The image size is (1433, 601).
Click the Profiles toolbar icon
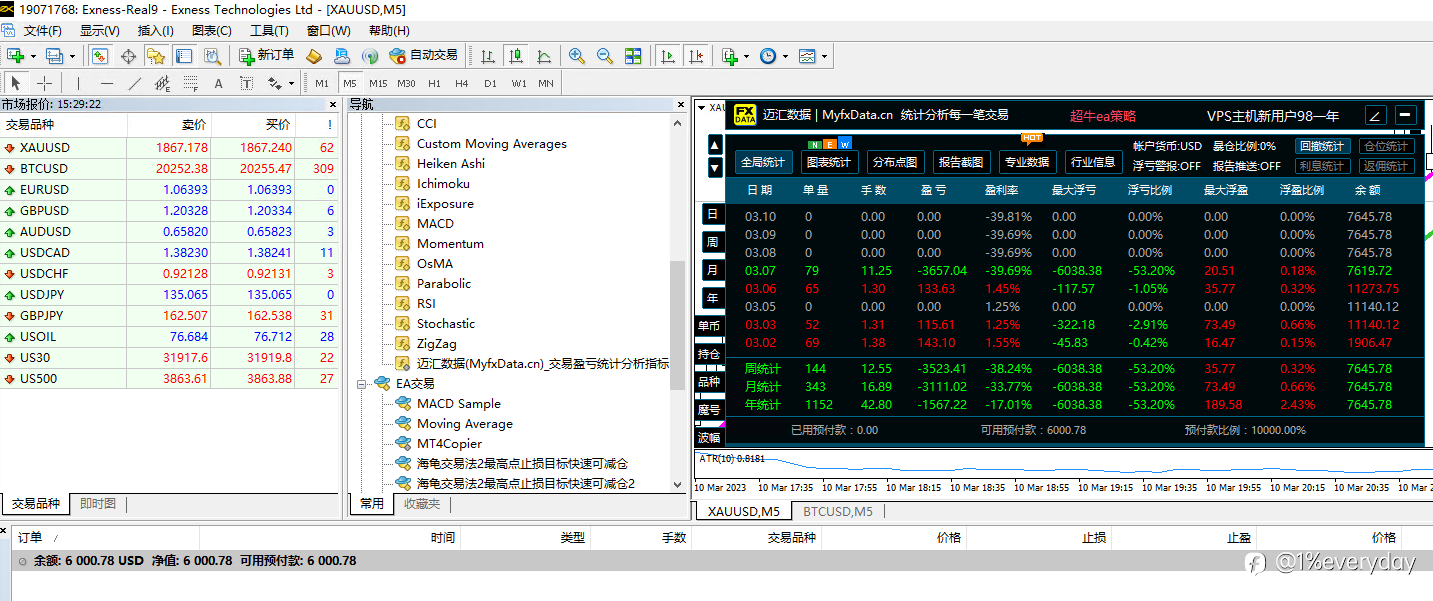pos(54,56)
